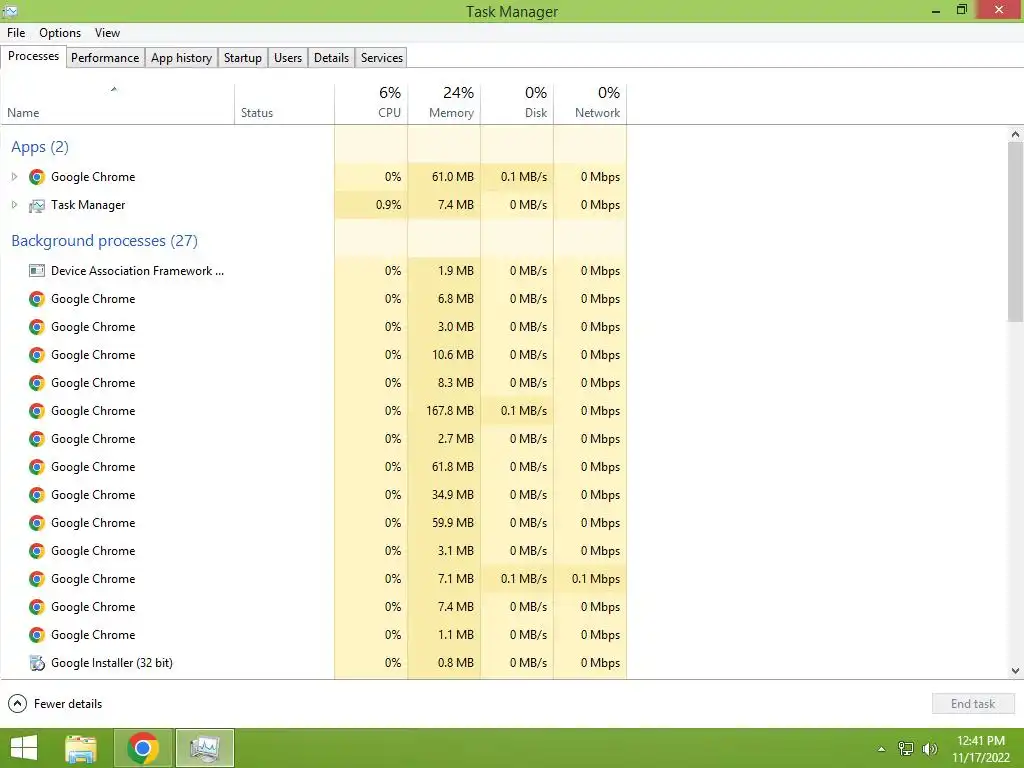
Task: Click the Task Manager taskbar button
Action: tap(205, 748)
